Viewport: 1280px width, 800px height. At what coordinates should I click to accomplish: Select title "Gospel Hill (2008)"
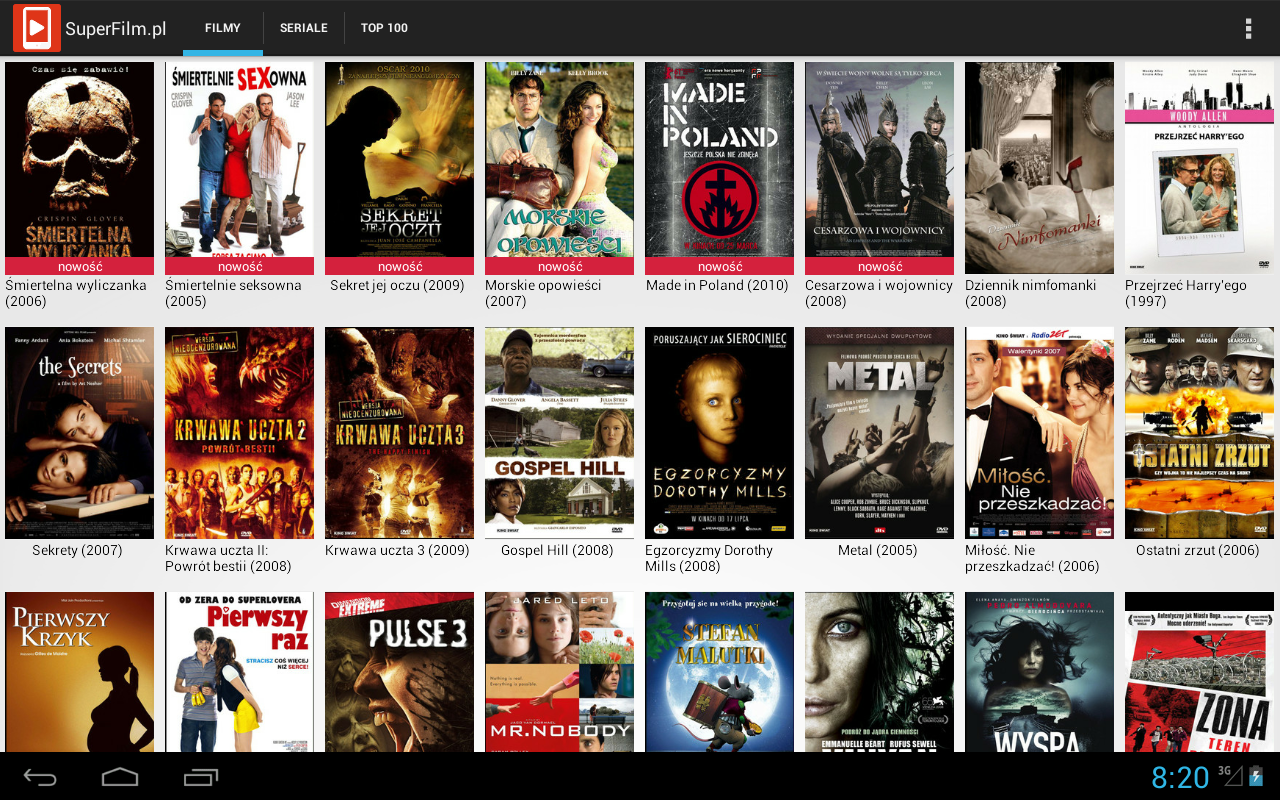pos(557,550)
